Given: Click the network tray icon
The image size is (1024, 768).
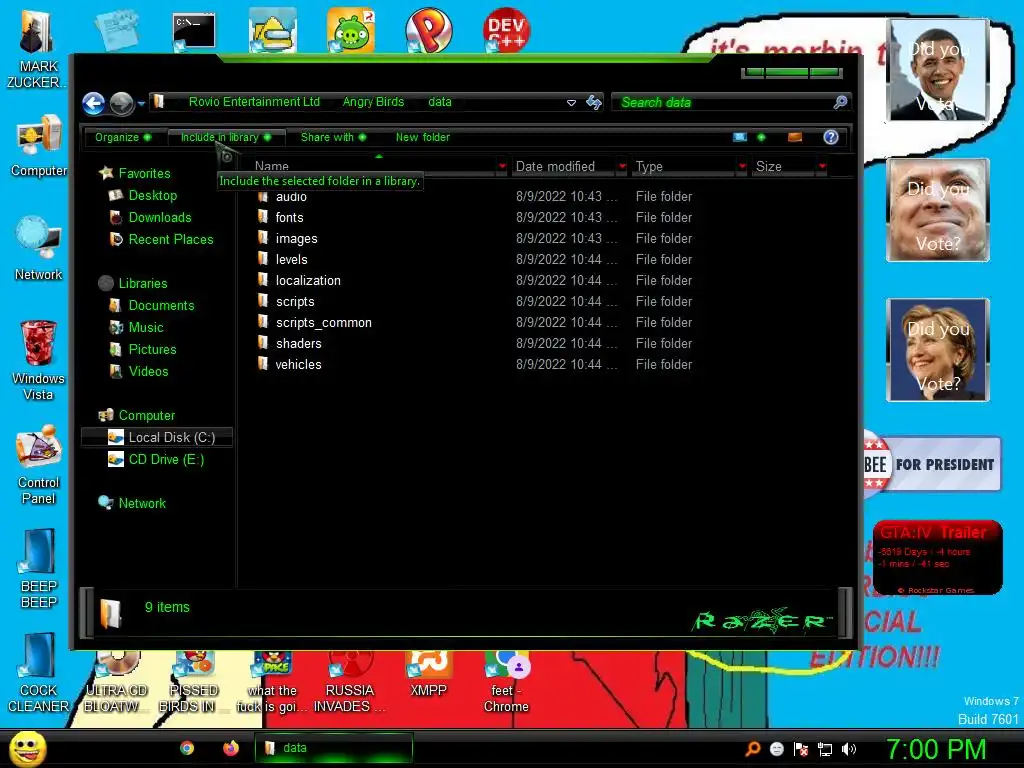Looking at the screenshot, I should point(825,749).
